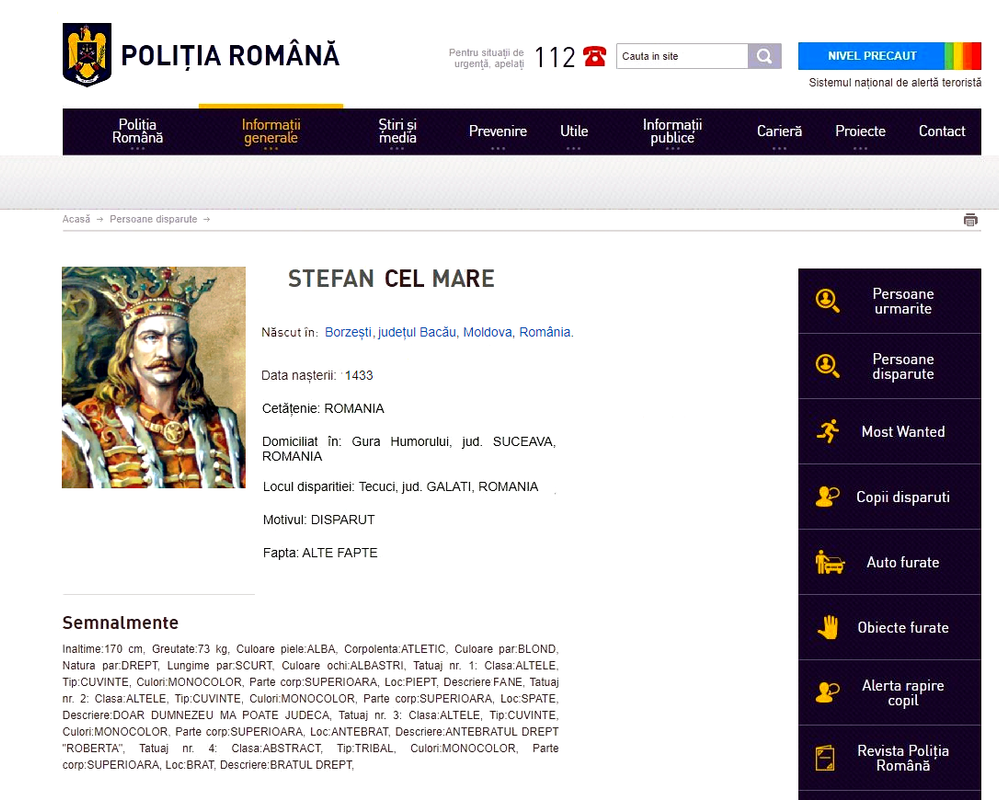
Task: Click the Most Wanted running man icon
Action: [828, 431]
